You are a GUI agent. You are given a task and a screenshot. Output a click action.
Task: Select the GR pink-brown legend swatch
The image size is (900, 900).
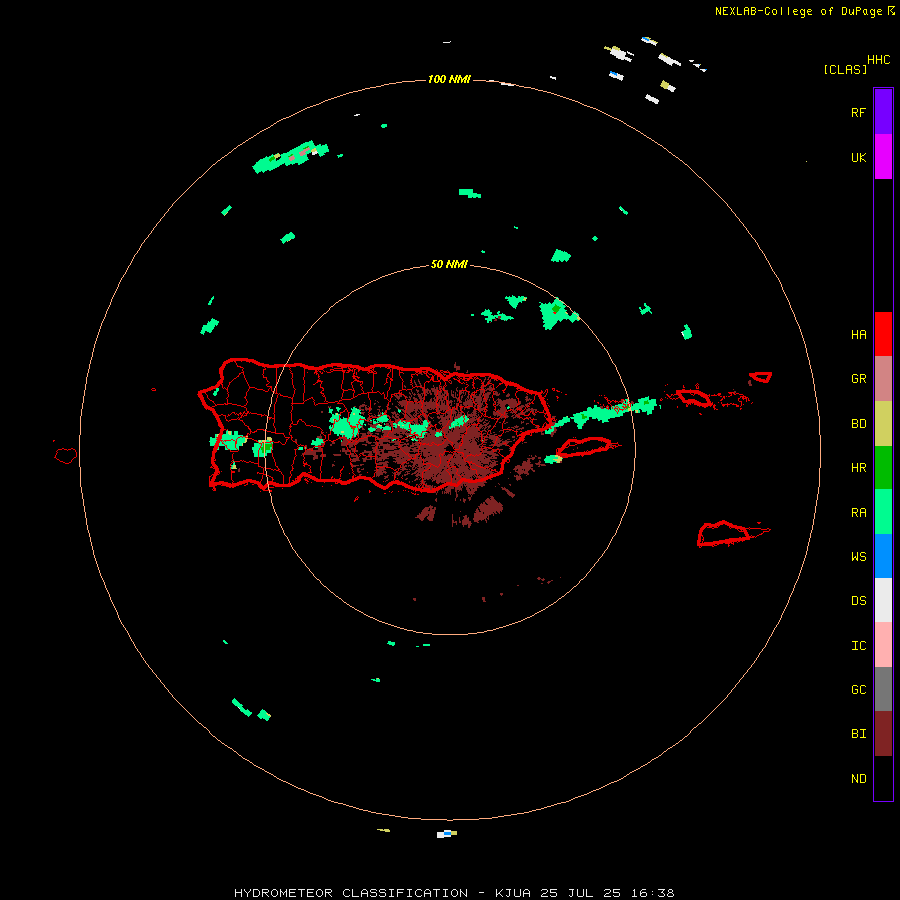(x=883, y=379)
